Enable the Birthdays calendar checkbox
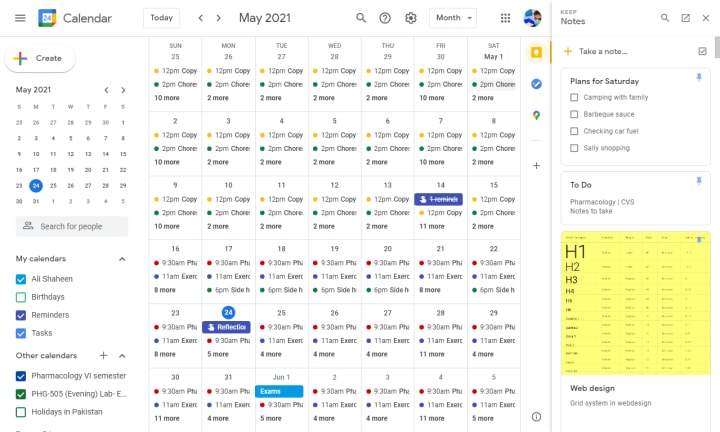 pos(21,297)
